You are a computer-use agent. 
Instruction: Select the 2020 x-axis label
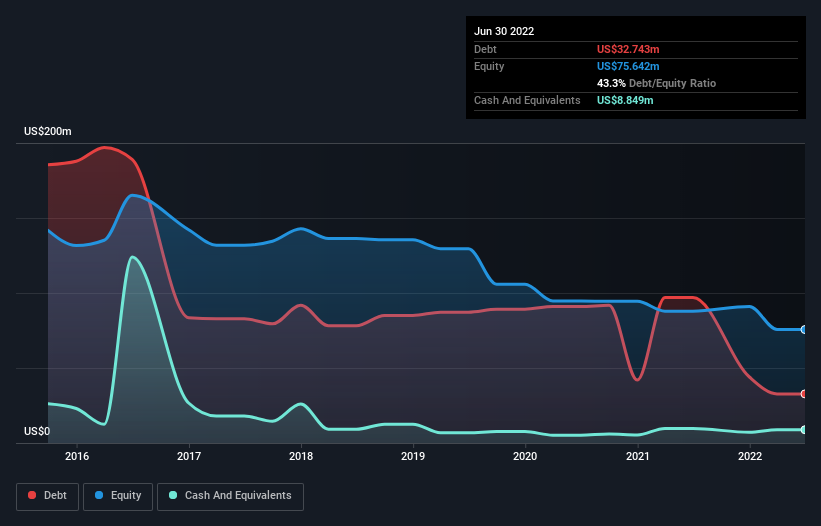point(525,456)
